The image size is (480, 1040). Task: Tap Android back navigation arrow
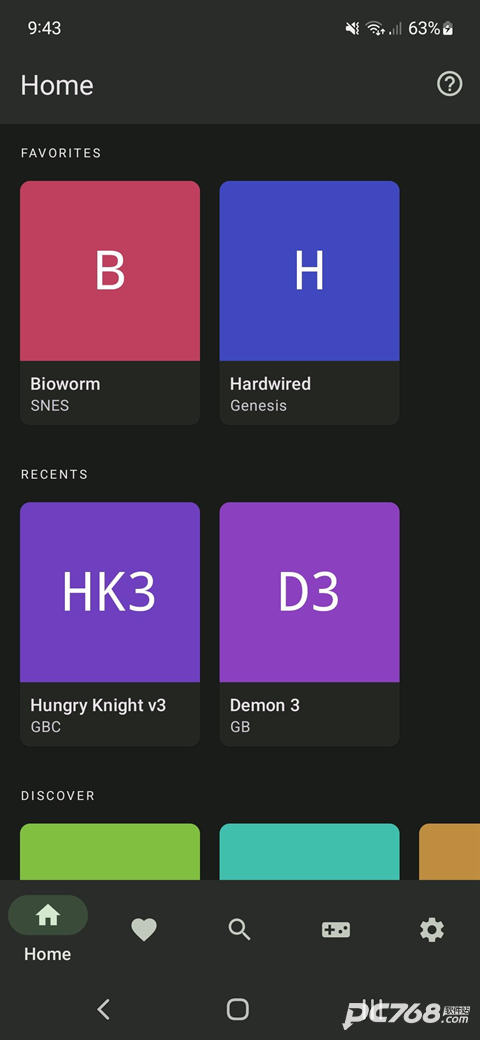(103, 1009)
